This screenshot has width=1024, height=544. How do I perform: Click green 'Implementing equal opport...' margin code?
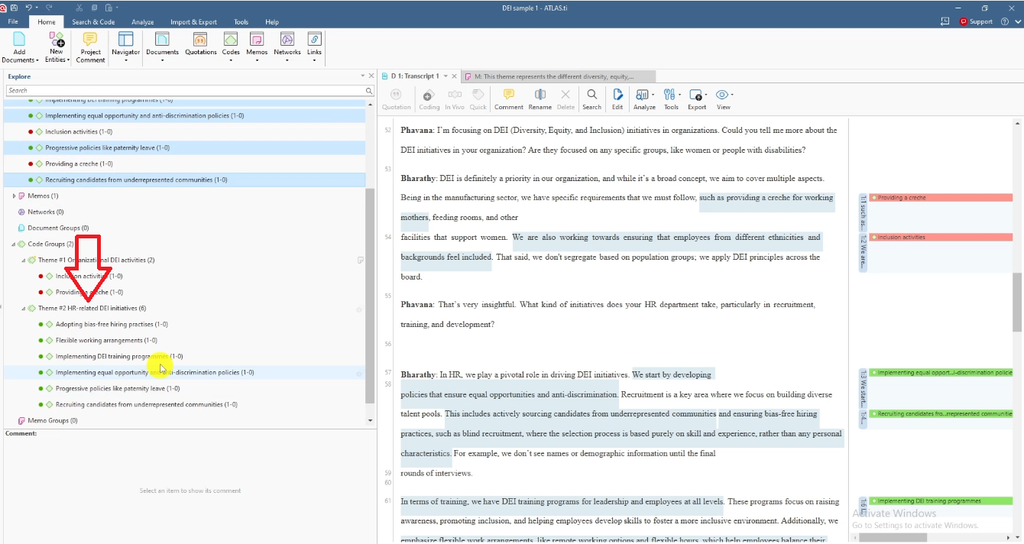pyautogui.click(x=941, y=372)
